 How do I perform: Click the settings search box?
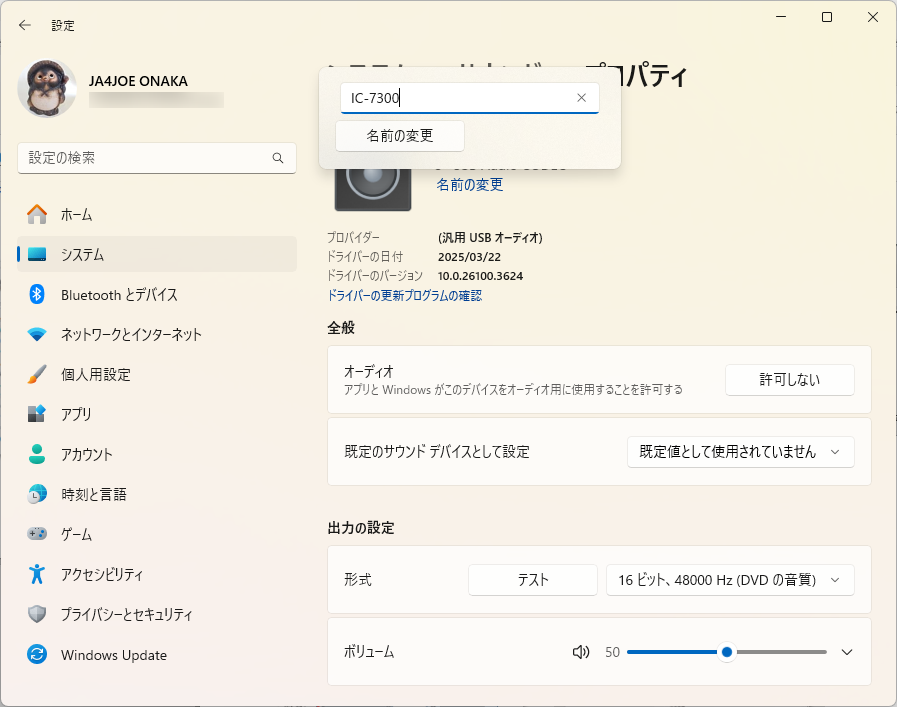pyautogui.click(x=157, y=158)
